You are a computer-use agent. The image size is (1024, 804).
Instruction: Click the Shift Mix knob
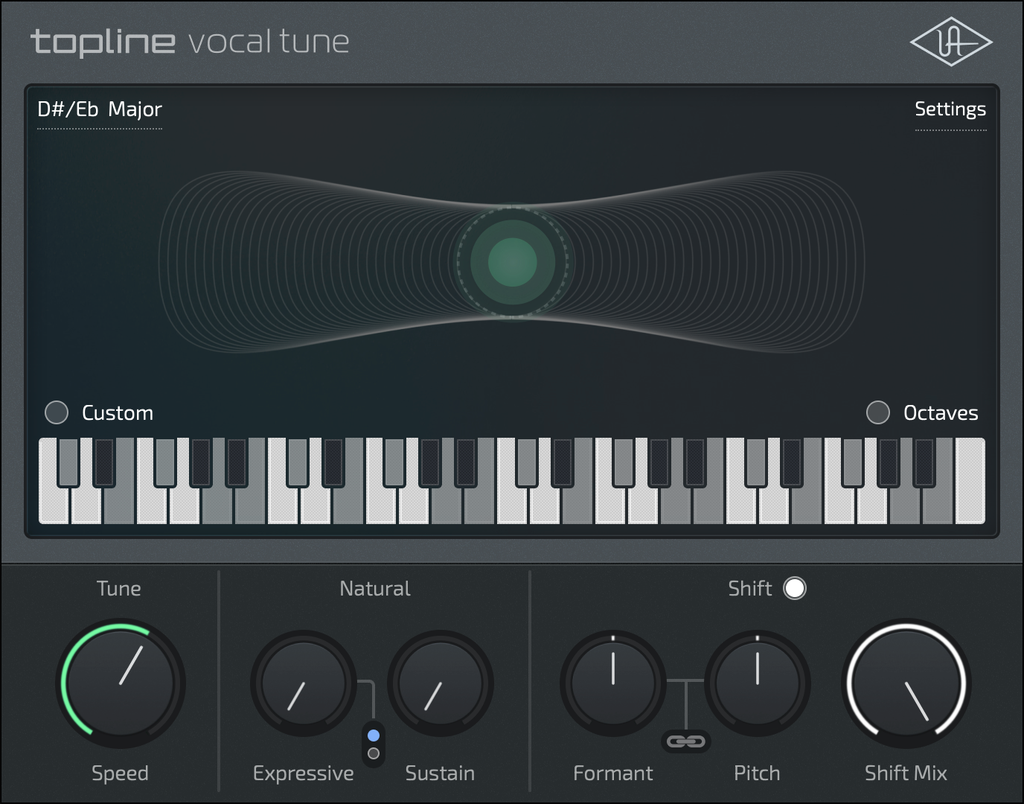click(906, 683)
